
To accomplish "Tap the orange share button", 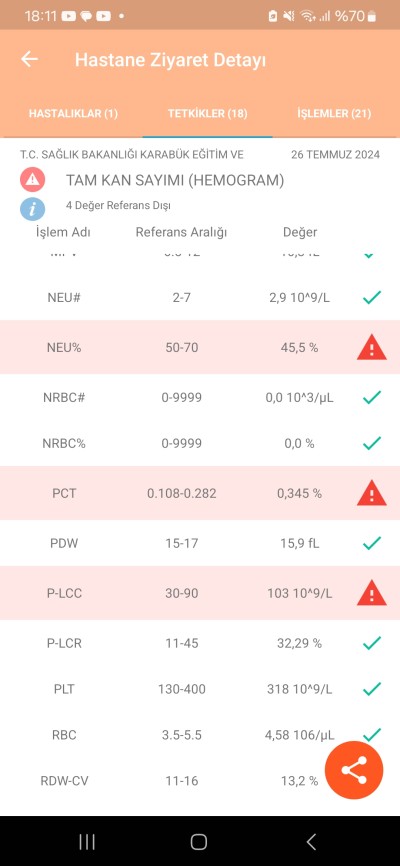I will 354,770.
